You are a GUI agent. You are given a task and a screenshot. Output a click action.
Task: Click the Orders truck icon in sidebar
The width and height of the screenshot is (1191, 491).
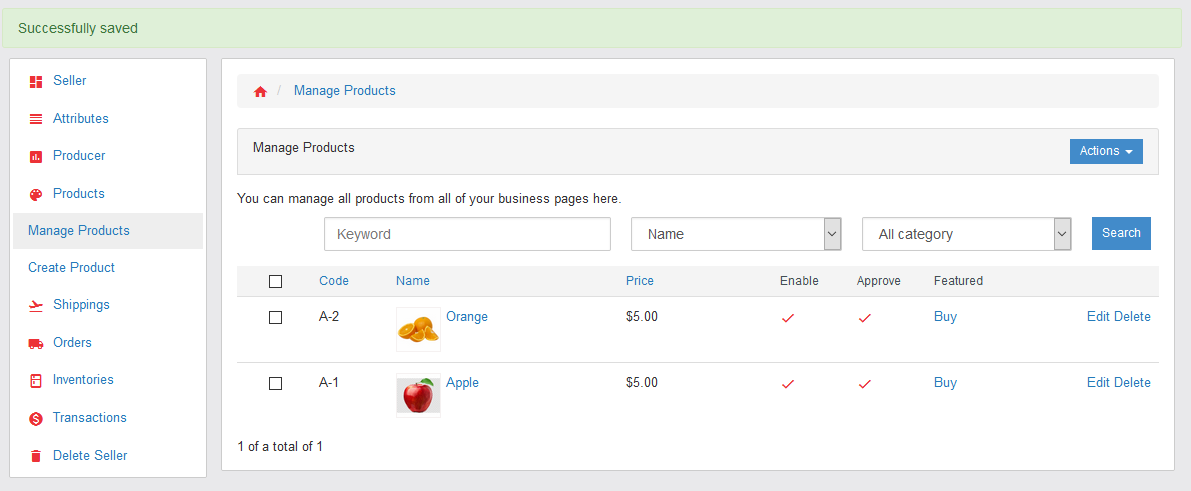[36, 343]
